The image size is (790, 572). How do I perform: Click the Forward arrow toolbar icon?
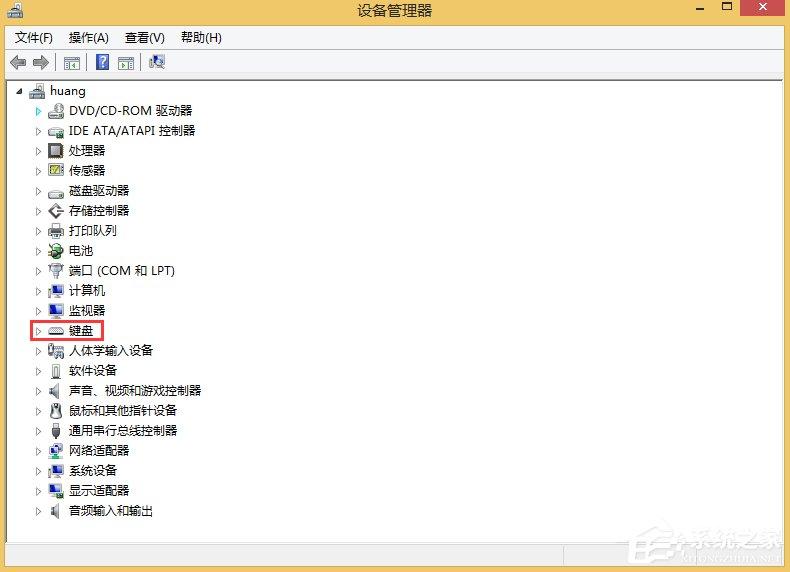pos(41,62)
